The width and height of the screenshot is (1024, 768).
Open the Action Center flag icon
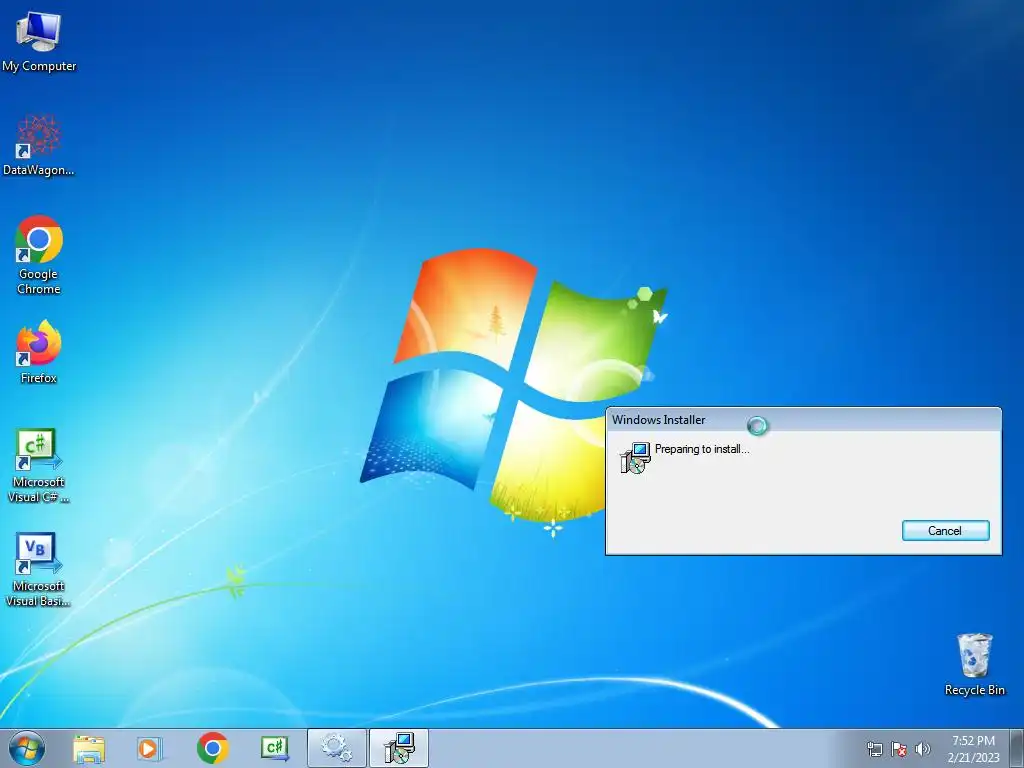(x=899, y=749)
